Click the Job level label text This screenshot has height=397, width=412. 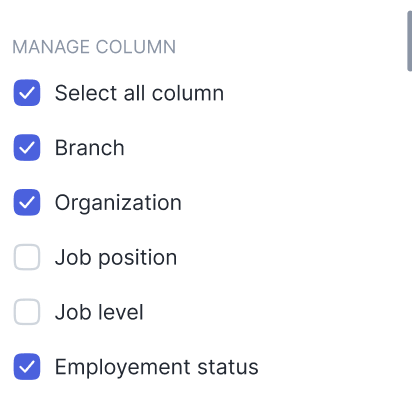(99, 312)
